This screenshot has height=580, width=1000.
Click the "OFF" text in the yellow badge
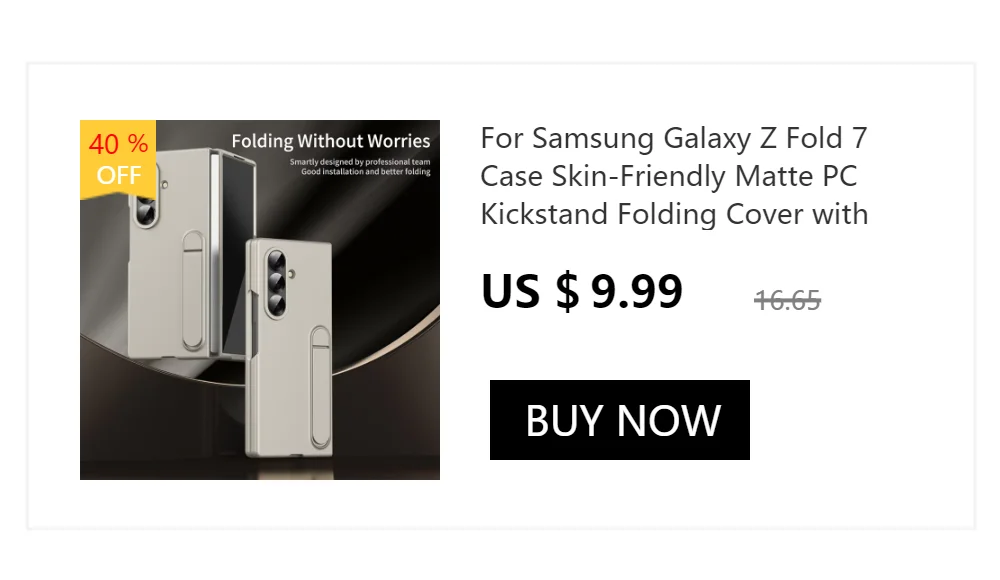pos(118,176)
